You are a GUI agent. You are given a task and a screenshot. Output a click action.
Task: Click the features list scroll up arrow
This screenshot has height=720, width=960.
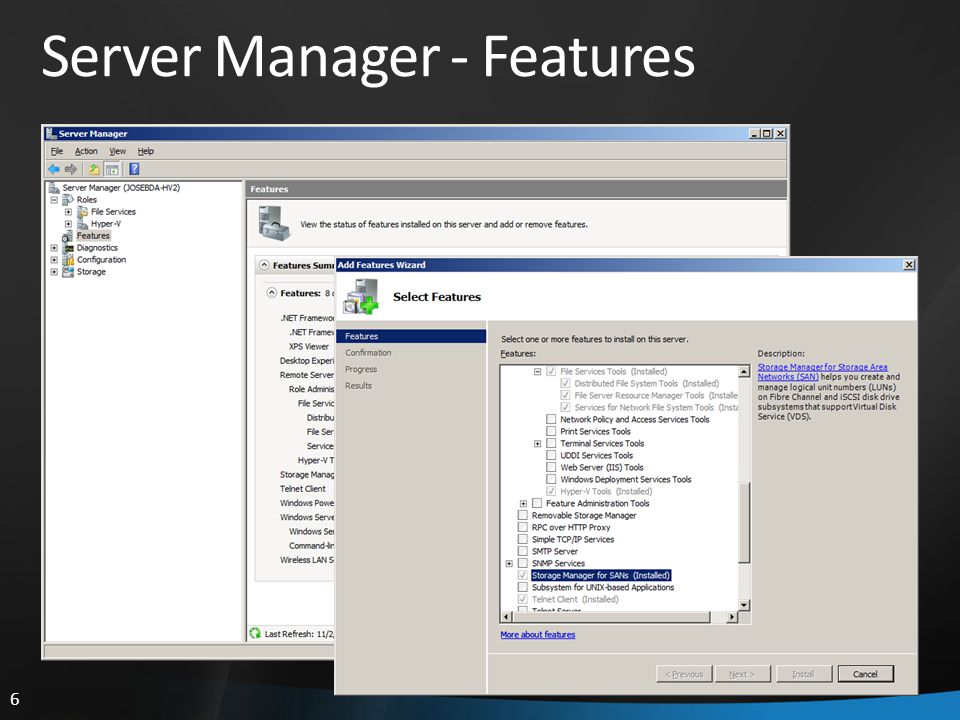[744, 372]
